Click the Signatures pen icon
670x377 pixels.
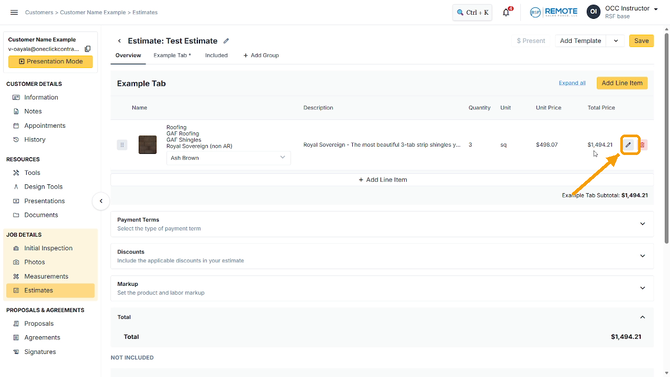[16, 352]
